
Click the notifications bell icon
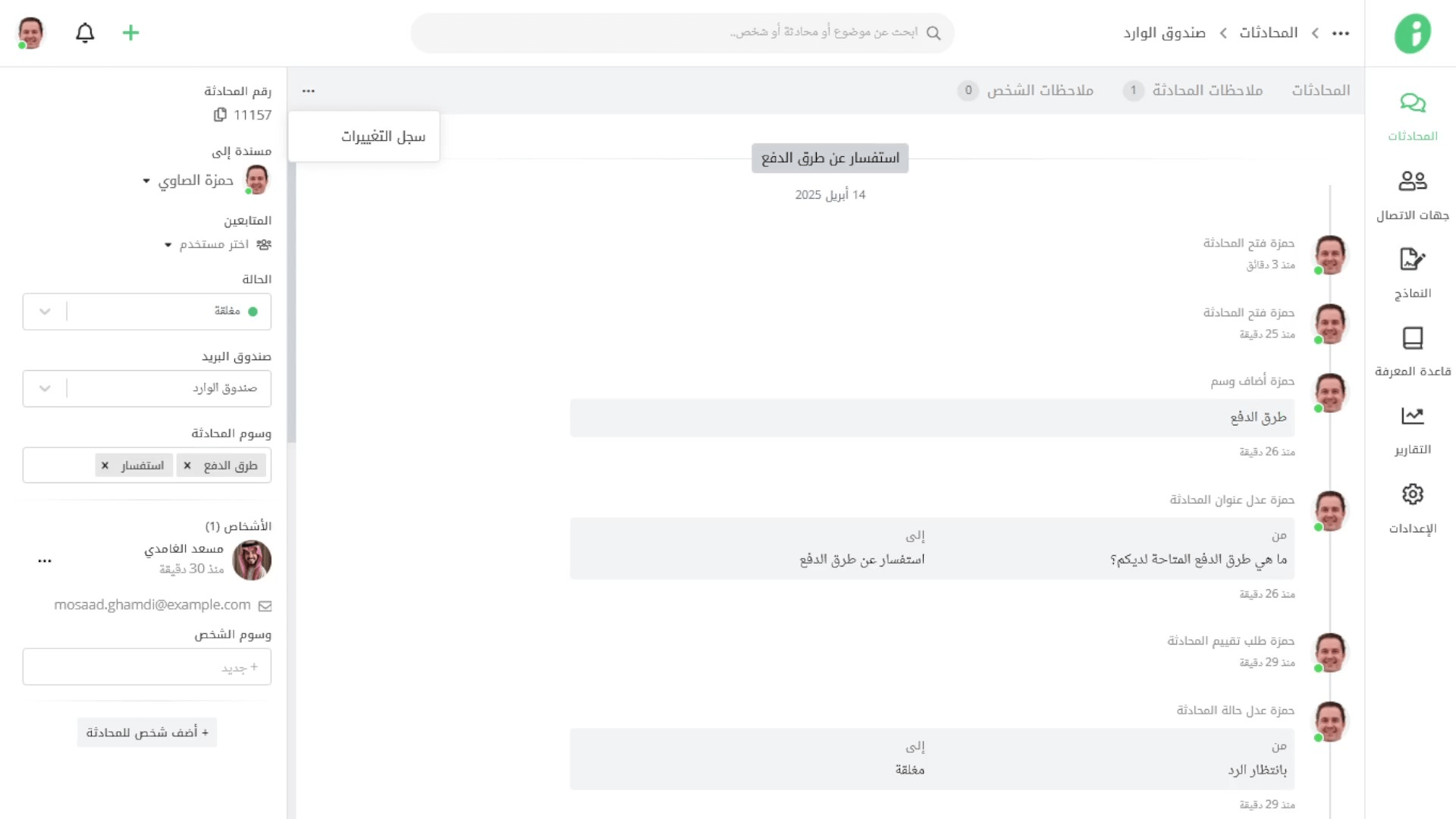[85, 33]
